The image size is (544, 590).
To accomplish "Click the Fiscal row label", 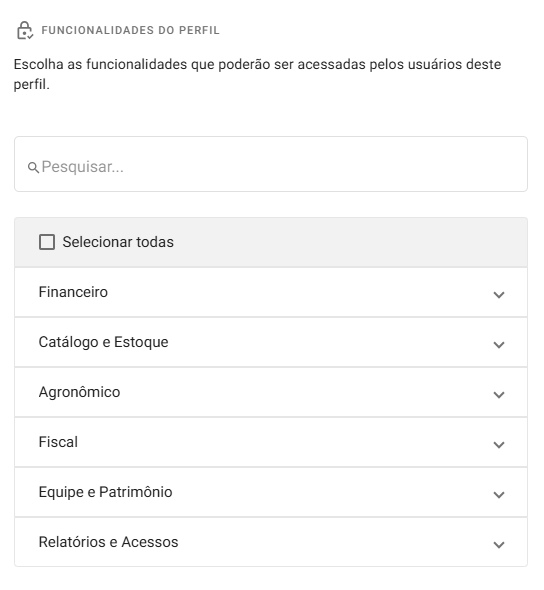I will pos(58,442).
